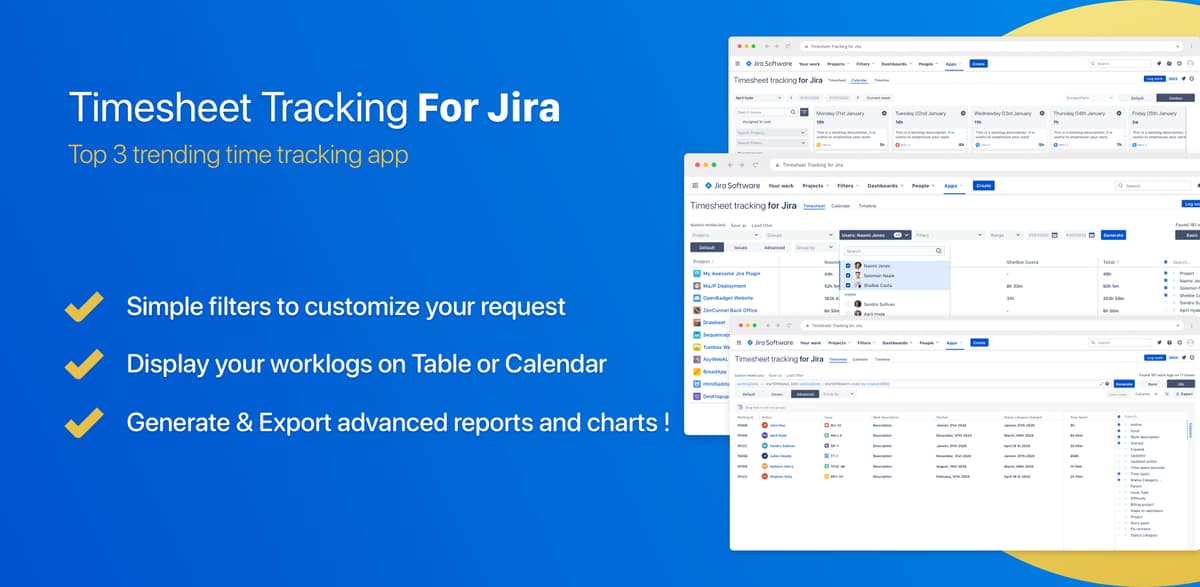Click the app switcher grid icon in bottom window
1200x587 pixels.
(738, 342)
